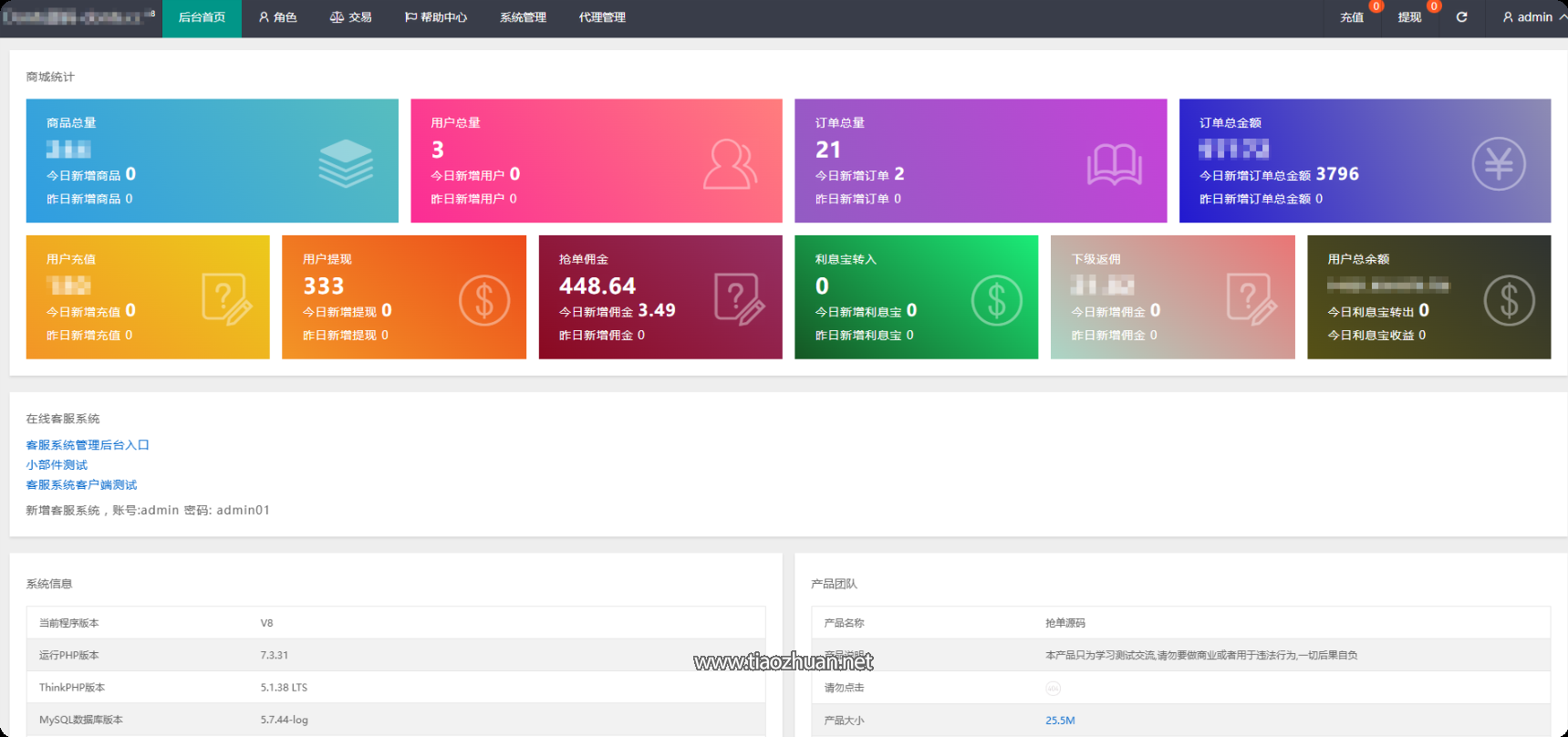
Task: Click the 充值 notification button
Action: tap(1352, 17)
